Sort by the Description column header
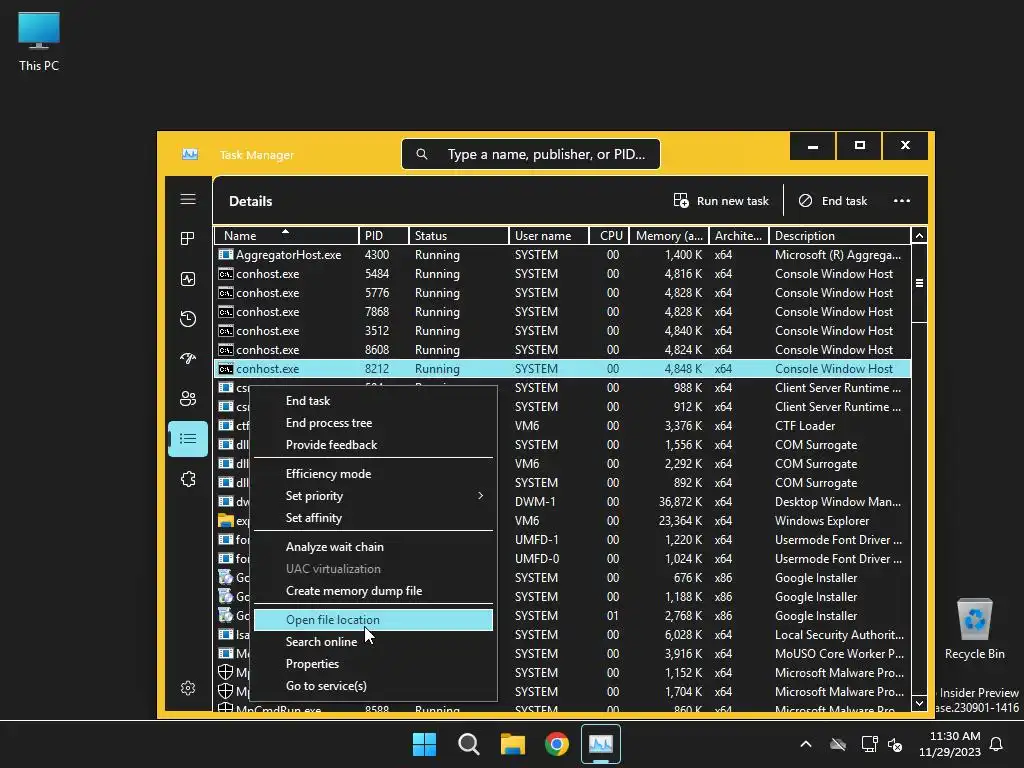The height and width of the screenshot is (768, 1024). click(x=840, y=236)
